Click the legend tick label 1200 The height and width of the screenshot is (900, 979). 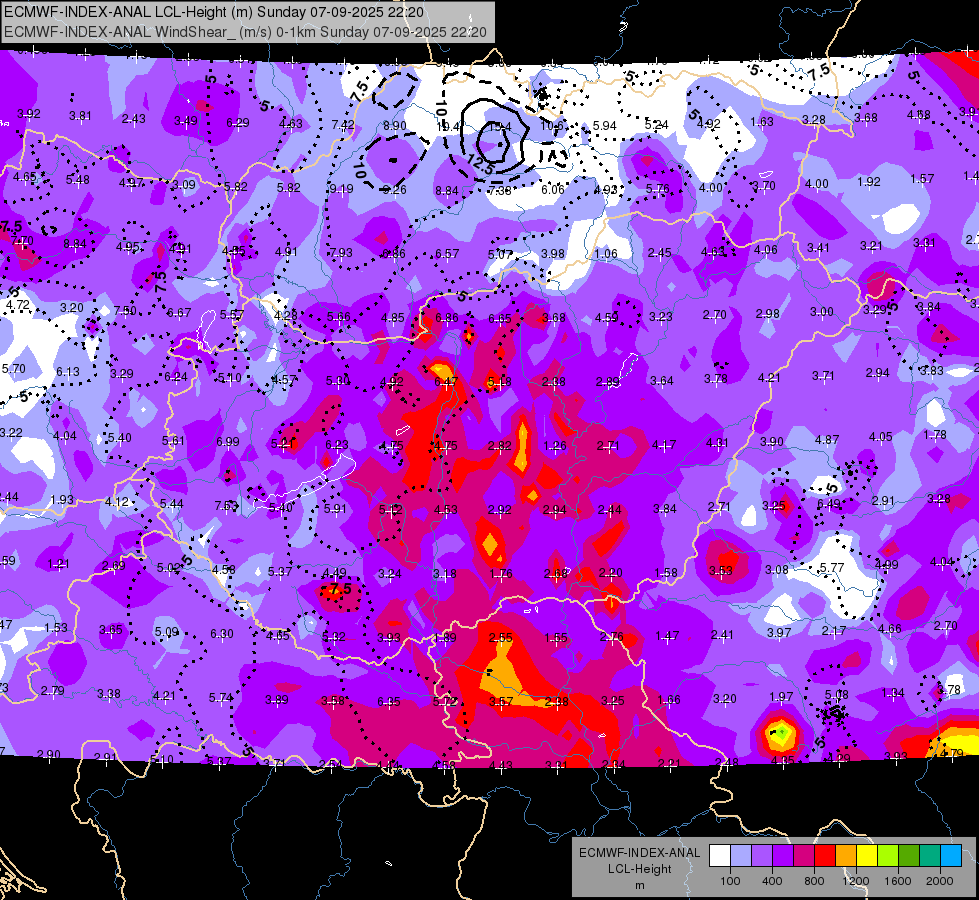[x=855, y=881]
